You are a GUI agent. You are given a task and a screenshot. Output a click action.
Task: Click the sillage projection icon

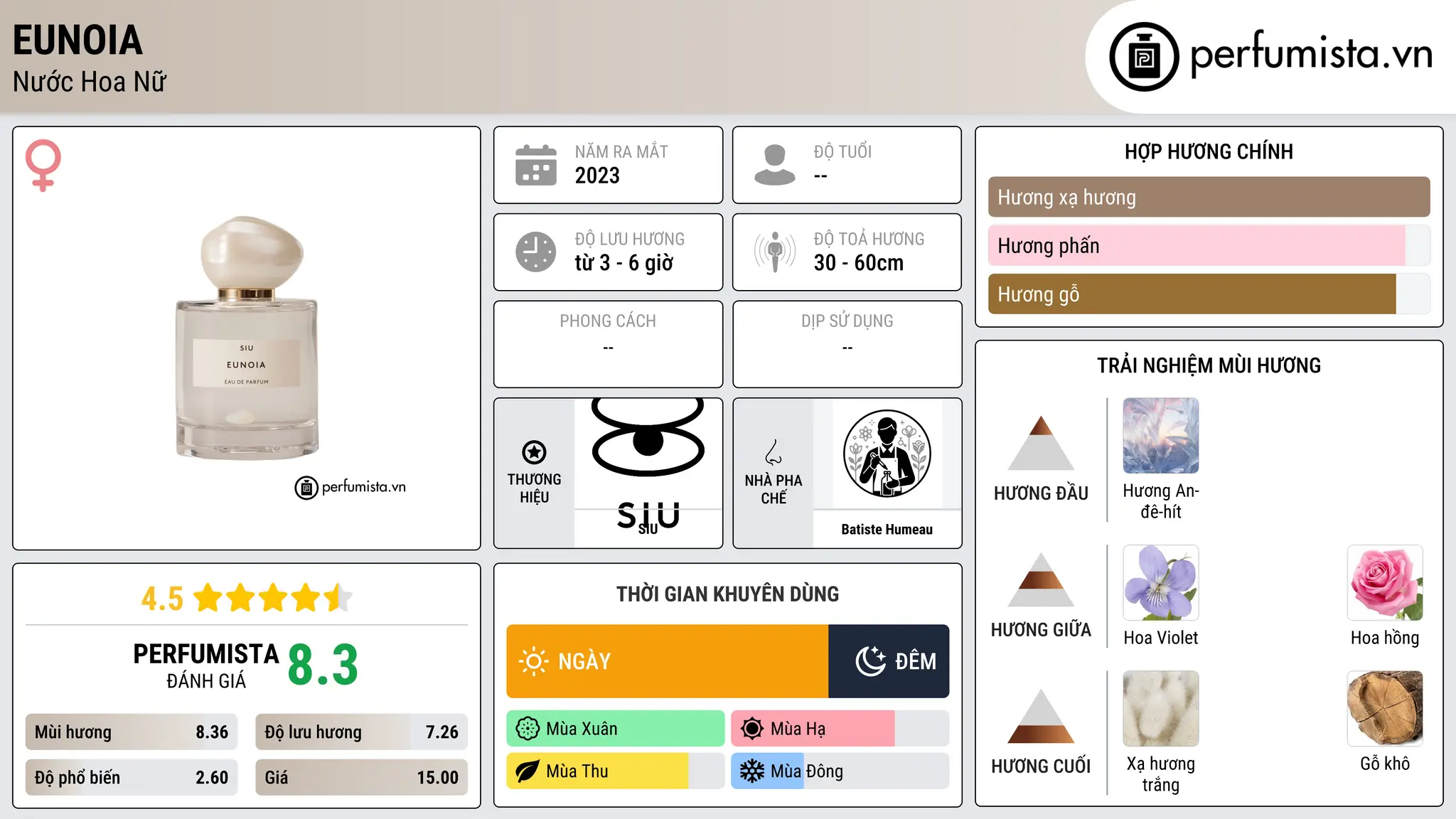point(774,252)
